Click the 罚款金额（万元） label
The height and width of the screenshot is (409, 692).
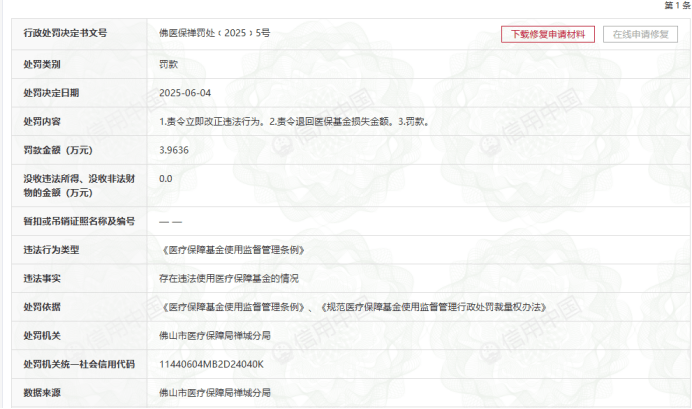(x=62, y=150)
